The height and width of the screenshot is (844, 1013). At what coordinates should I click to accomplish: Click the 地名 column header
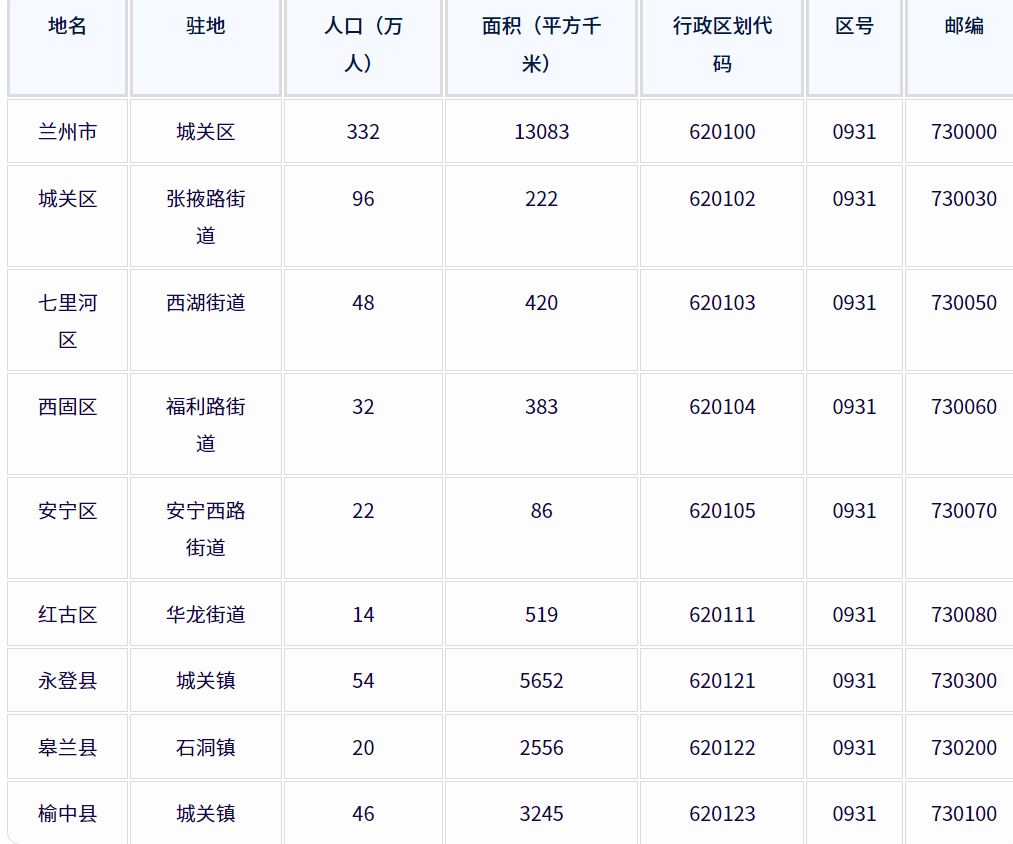67,47
